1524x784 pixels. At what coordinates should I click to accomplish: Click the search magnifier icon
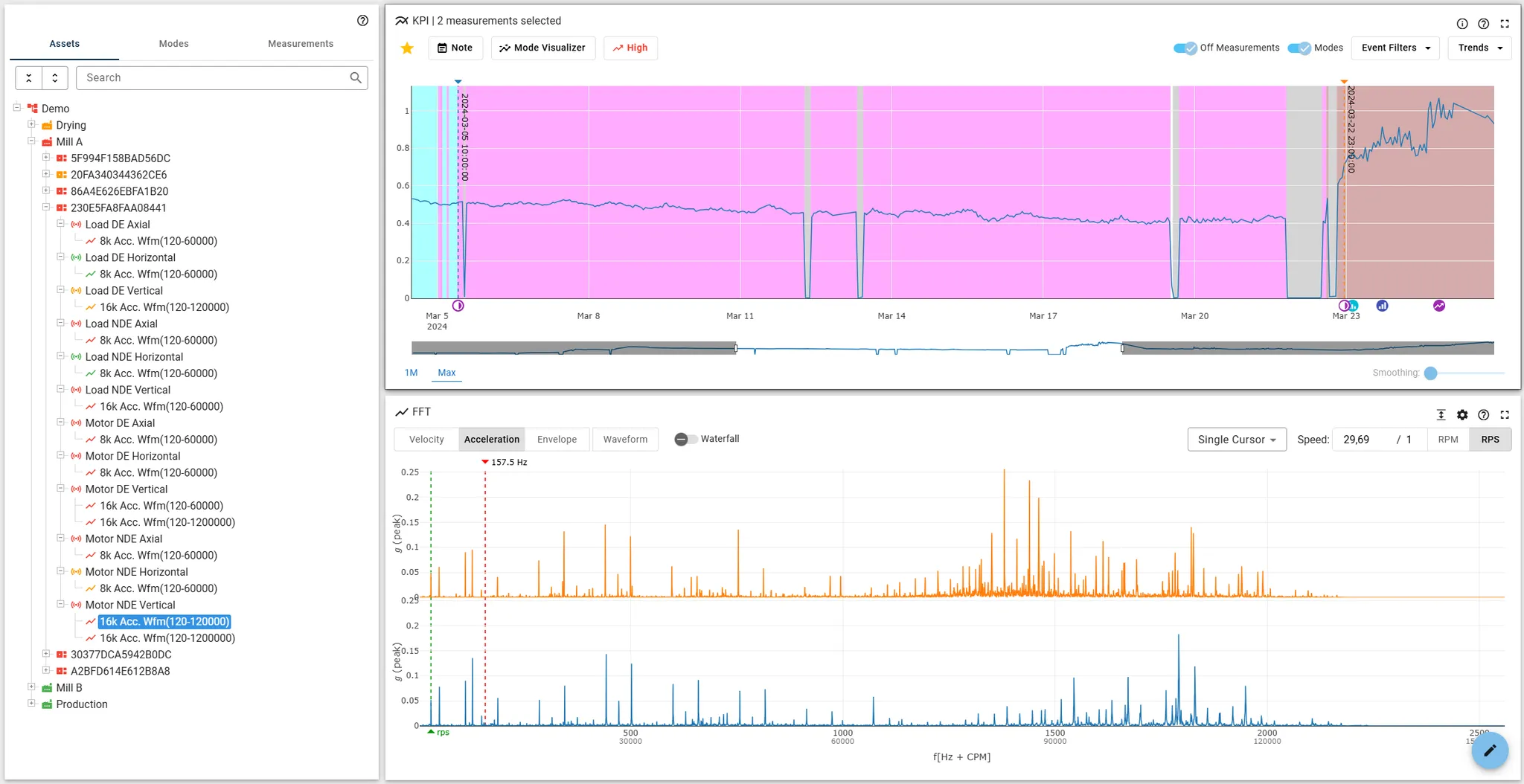(x=356, y=77)
